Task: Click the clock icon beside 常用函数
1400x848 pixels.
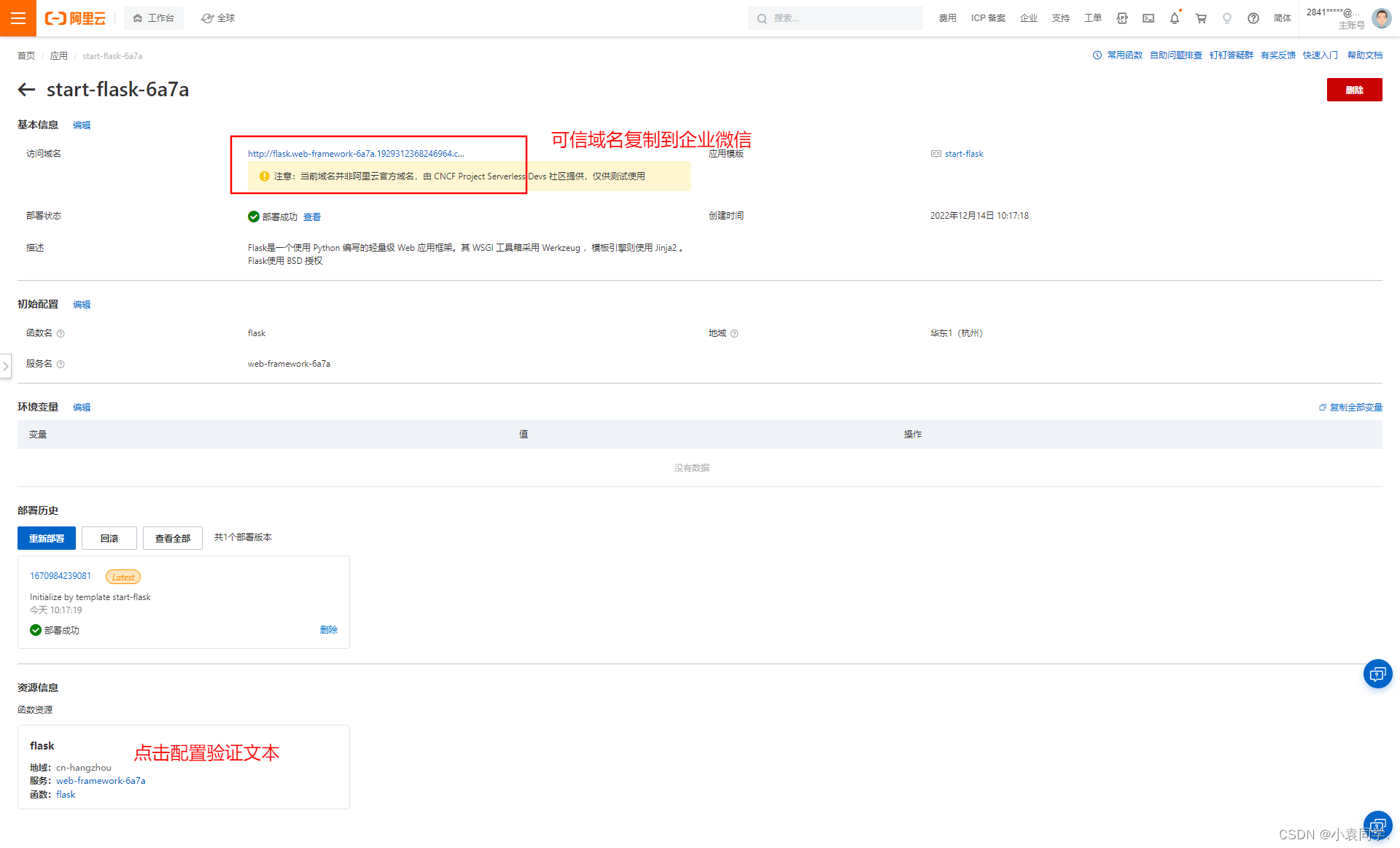Action: pyautogui.click(x=1097, y=55)
